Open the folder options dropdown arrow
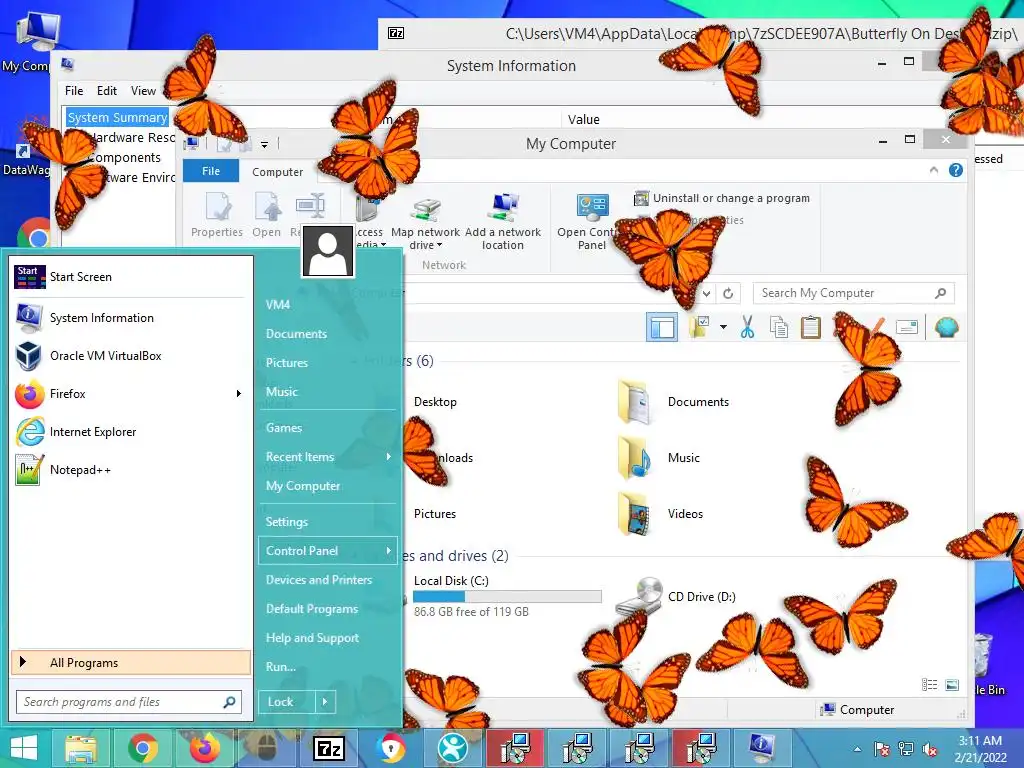The image size is (1024, 768). pyautogui.click(x=723, y=327)
